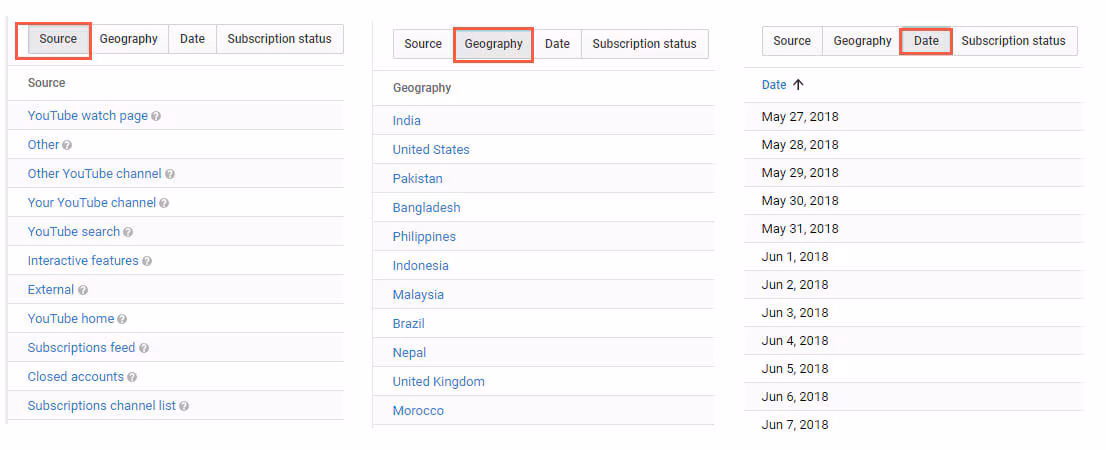1106x450 pixels.
Task: Click help icon next to Other
Action: pyautogui.click(x=67, y=145)
